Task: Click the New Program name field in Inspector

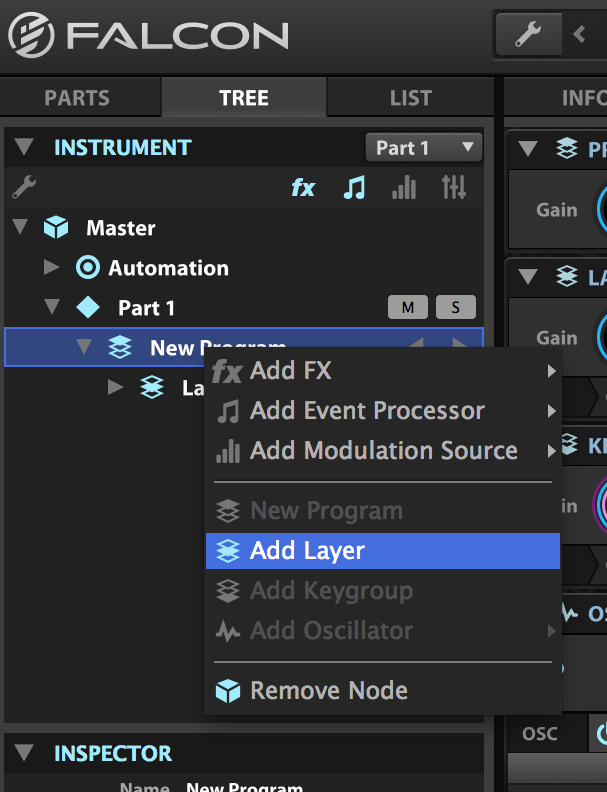Action: (244, 786)
